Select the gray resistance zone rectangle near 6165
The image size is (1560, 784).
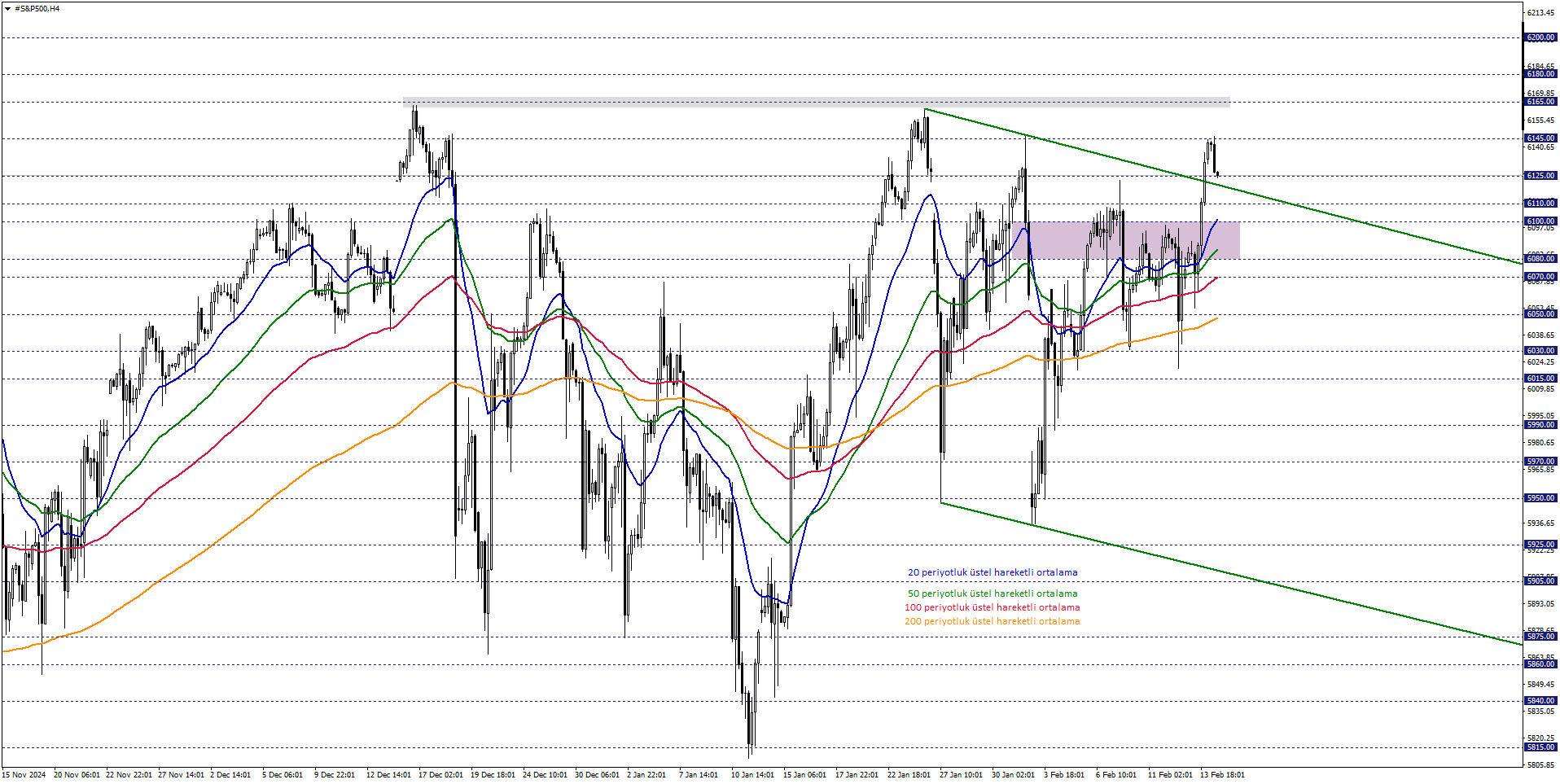817,103
